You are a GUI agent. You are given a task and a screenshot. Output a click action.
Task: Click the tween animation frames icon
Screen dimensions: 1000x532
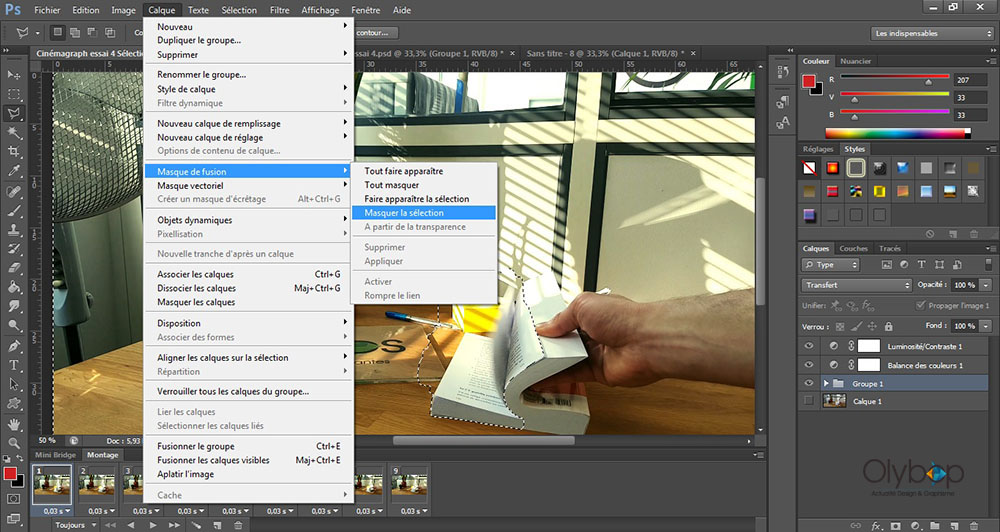point(196,525)
